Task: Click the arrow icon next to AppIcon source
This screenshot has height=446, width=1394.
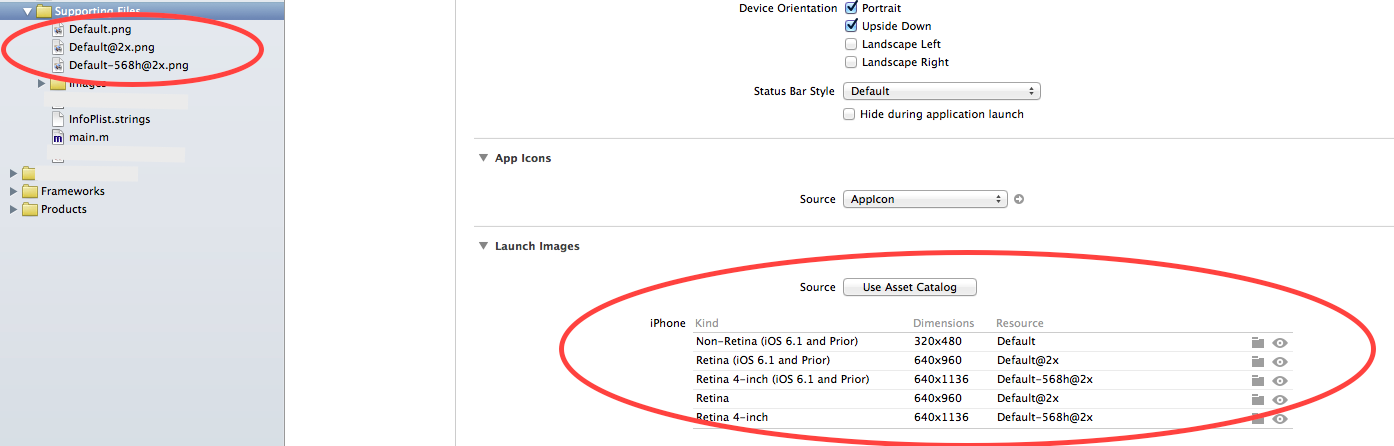Action: click(1019, 199)
